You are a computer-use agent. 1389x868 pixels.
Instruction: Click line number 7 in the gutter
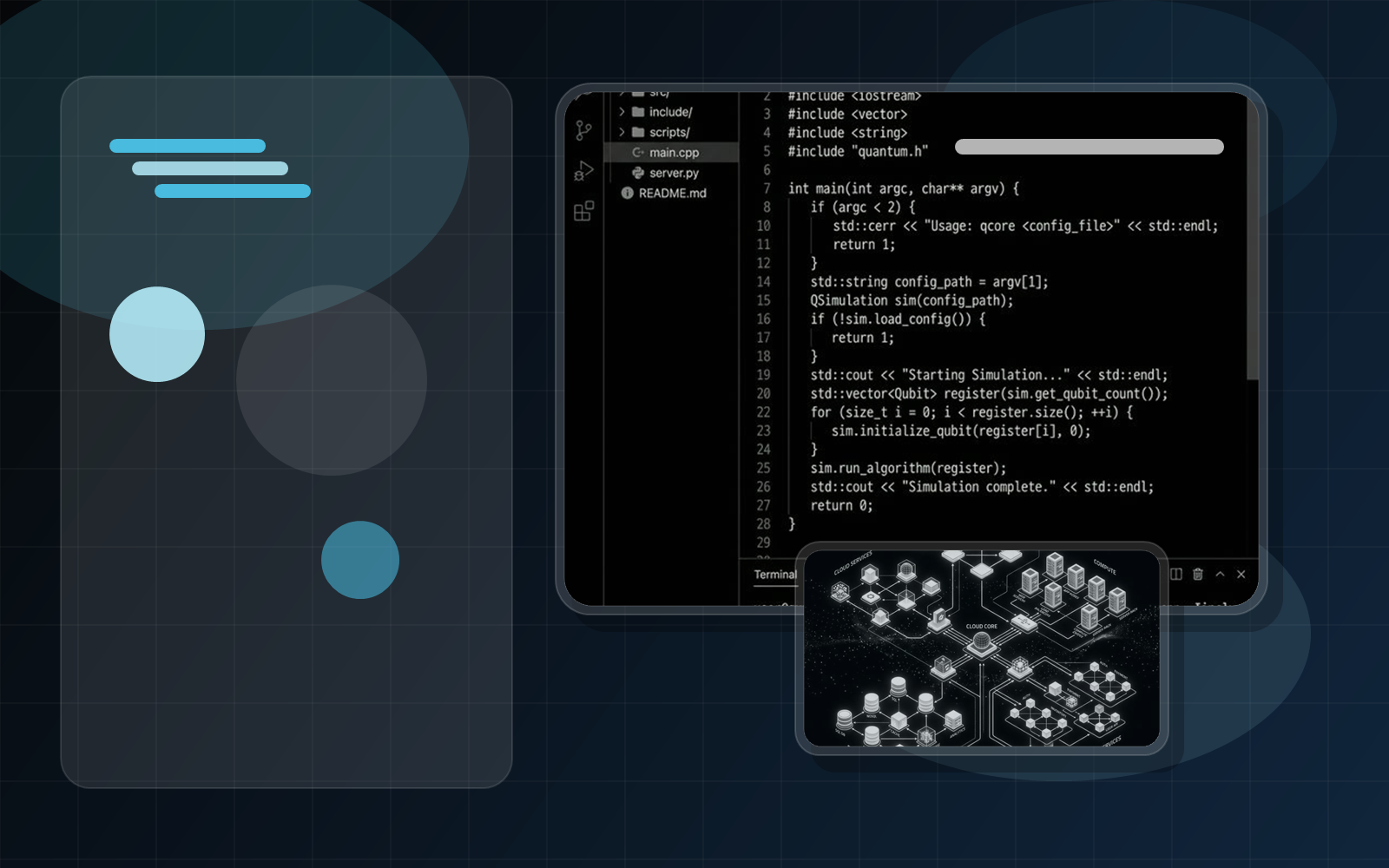[767, 188]
